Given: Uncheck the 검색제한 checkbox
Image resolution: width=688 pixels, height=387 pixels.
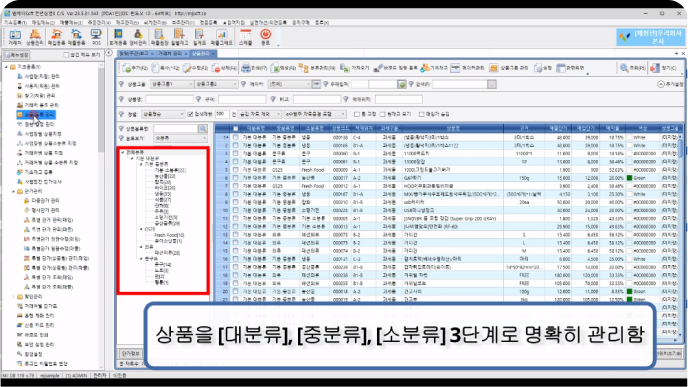Looking at the screenshot, I should click(190, 114).
